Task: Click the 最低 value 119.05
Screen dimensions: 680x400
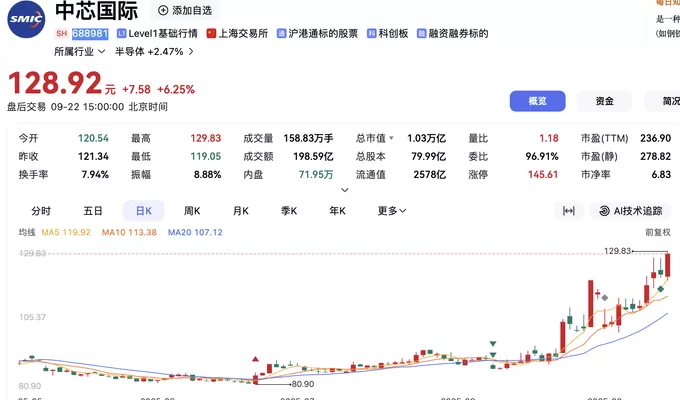Action: pyautogui.click(x=206, y=156)
